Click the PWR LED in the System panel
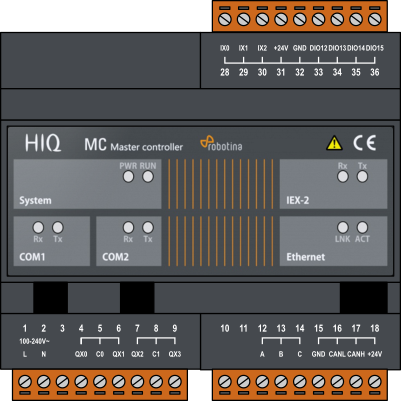Image resolution: width=401 pixels, height=401 pixels. [128, 177]
